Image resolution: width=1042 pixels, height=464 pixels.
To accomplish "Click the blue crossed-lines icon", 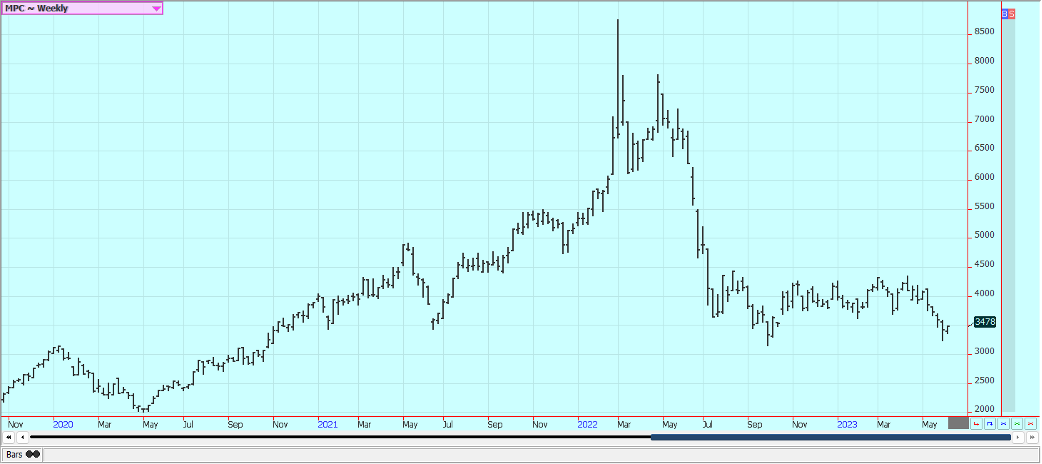I will (x=1003, y=424).
